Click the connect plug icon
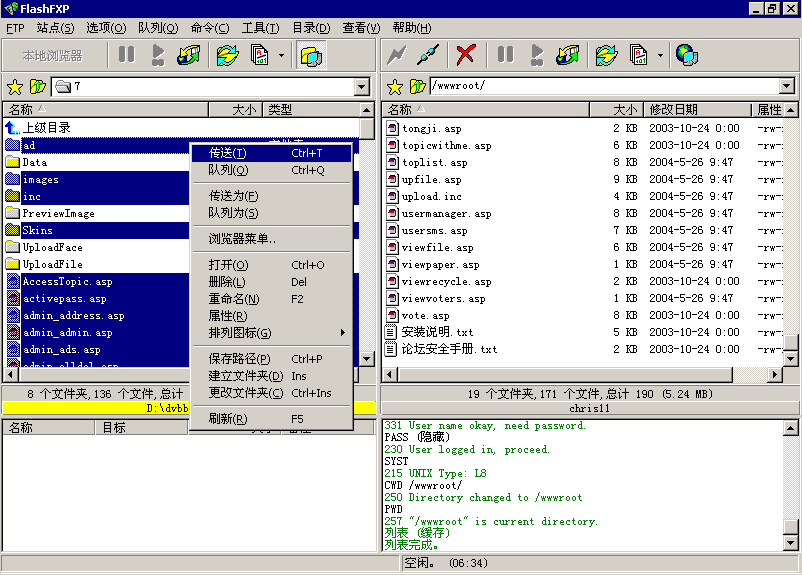802x575 pixels. coord(428,55)
